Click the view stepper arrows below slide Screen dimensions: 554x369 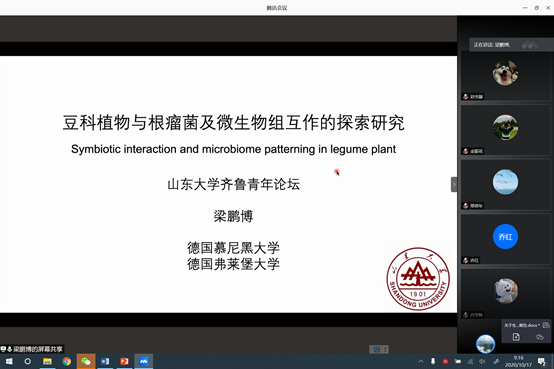coord(385,349)
